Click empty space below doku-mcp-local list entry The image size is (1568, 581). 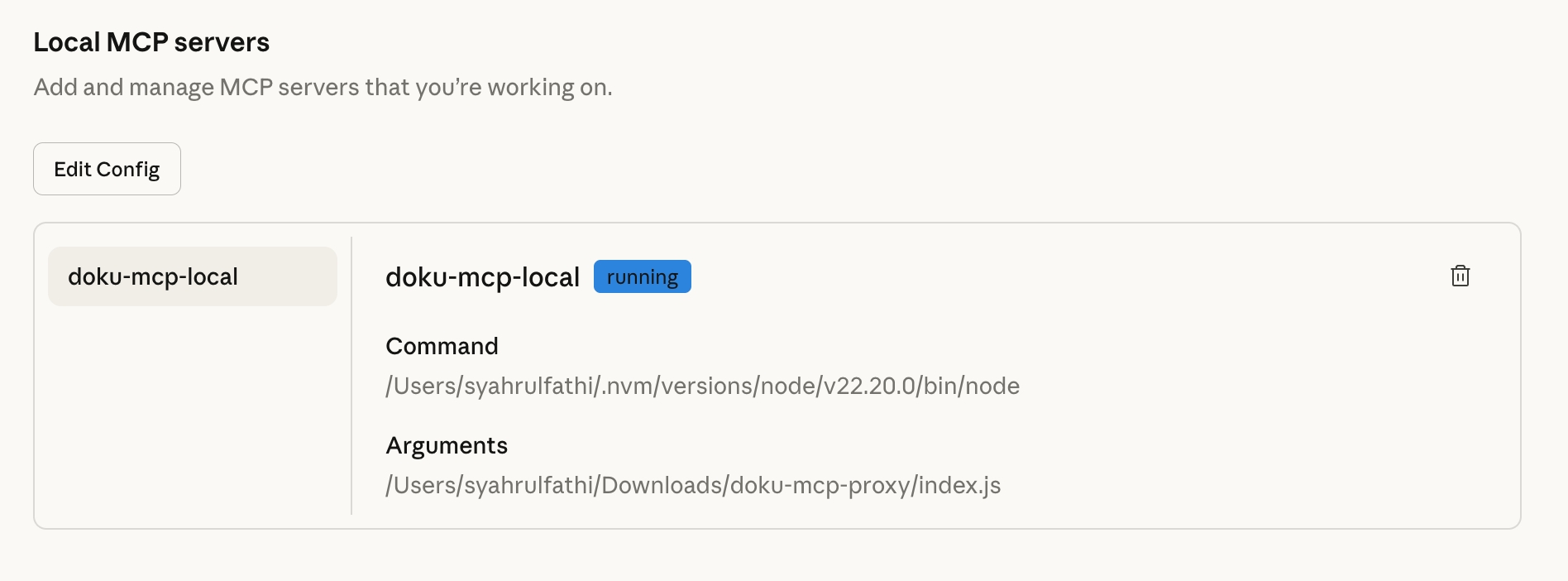tap(192, 414)
